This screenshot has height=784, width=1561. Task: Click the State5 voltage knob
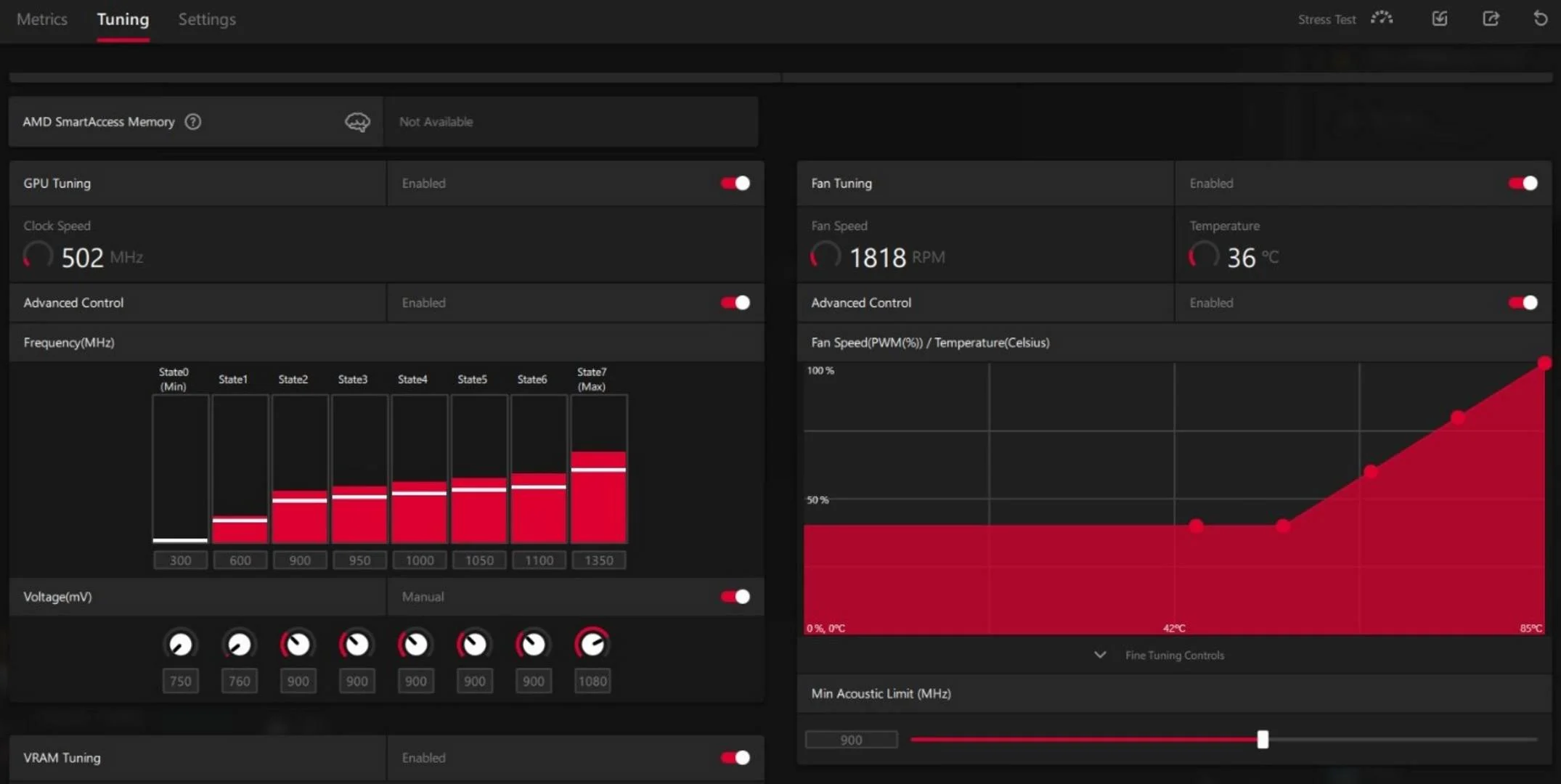pos(474,644)
